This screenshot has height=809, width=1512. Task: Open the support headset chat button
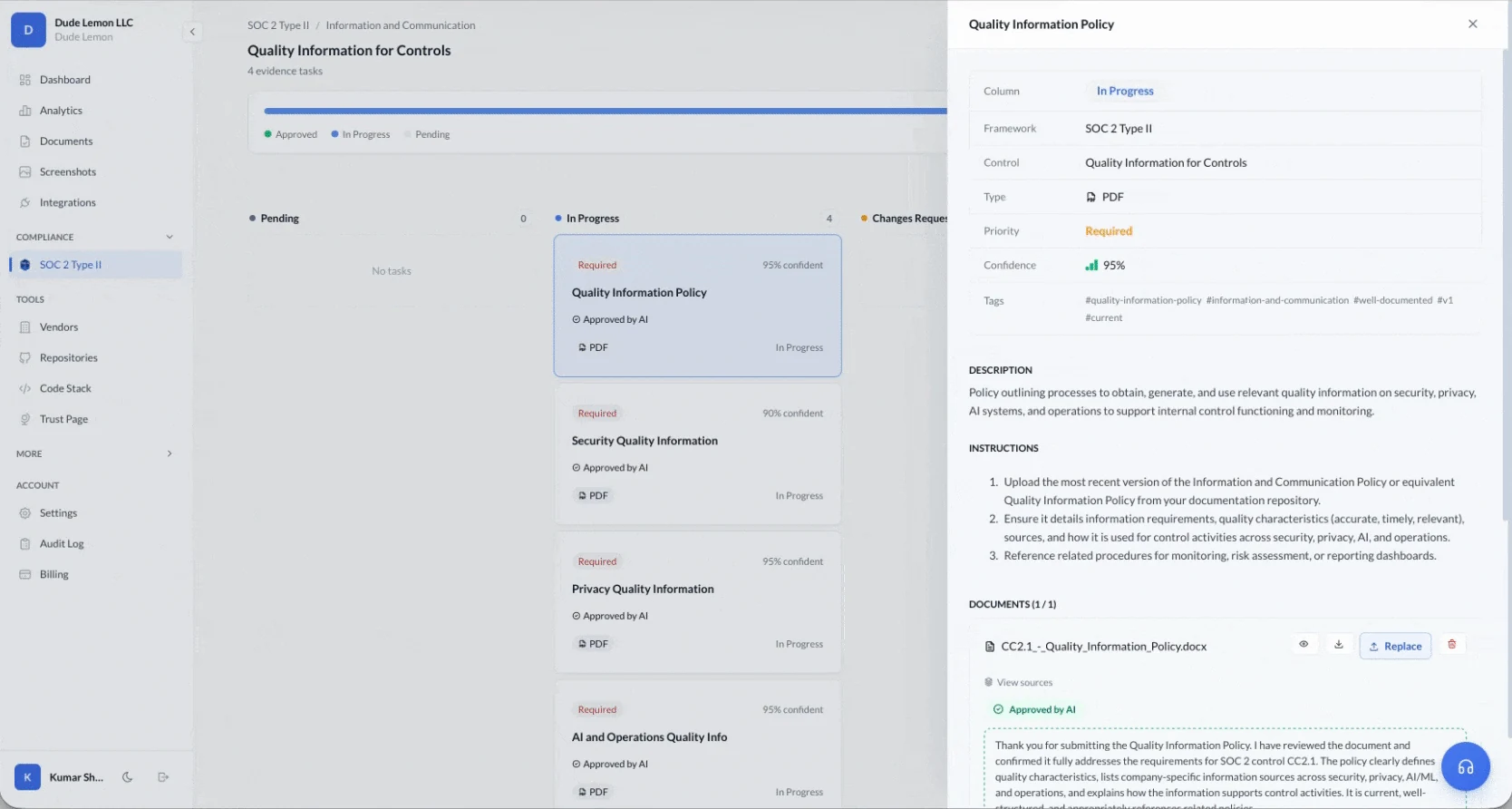[x=1466, y=767]
